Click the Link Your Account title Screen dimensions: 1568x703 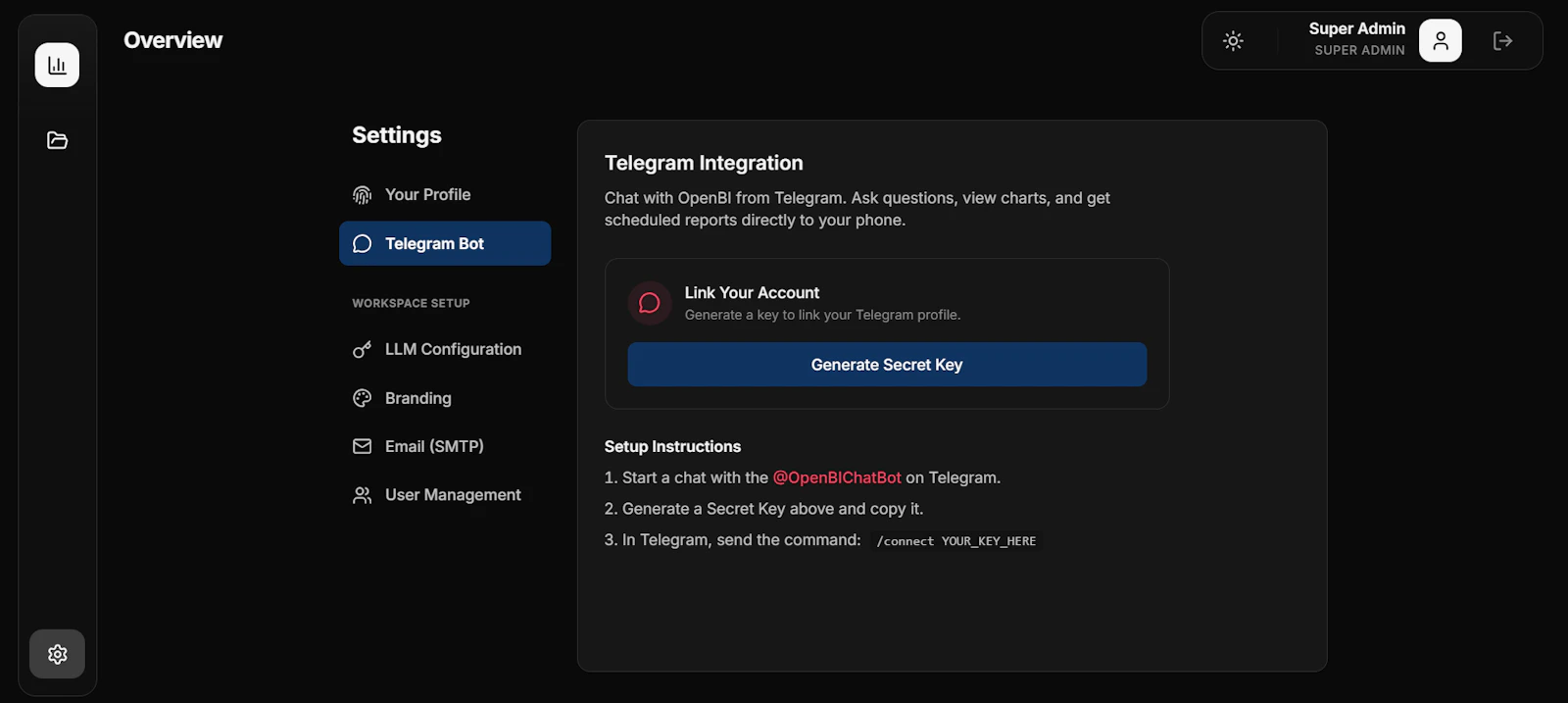[752, 292]
